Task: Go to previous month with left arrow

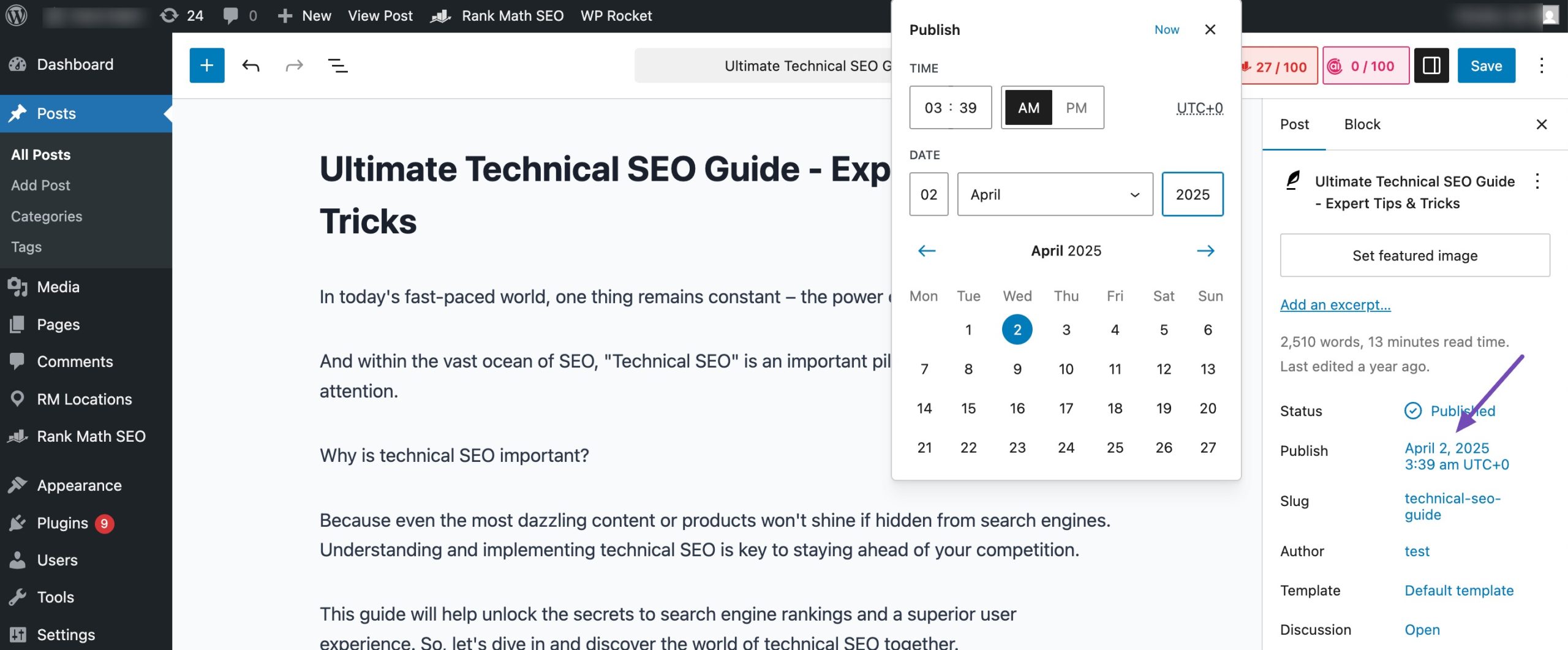Action: point(926,251)
